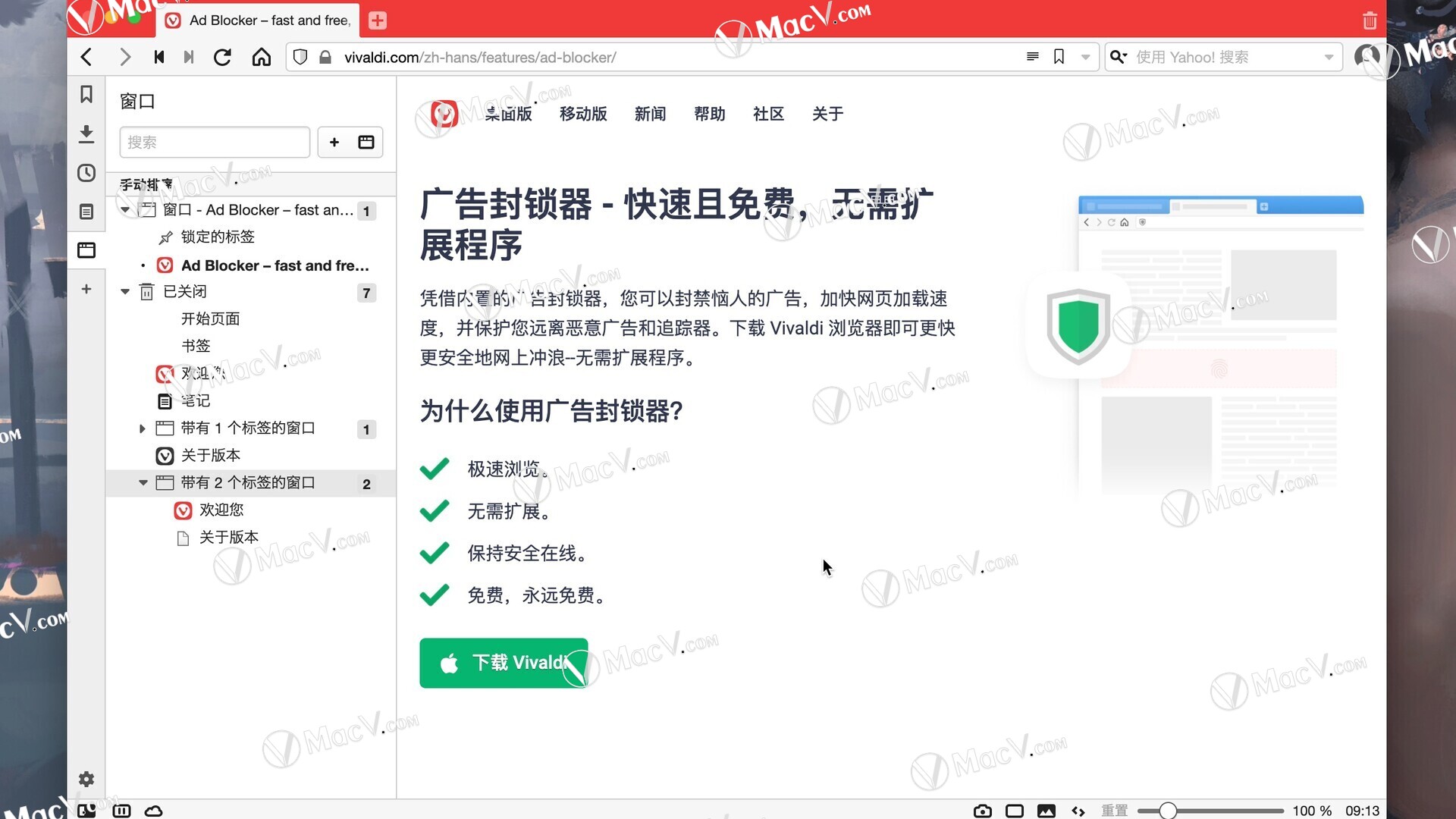This screenshot has width=1456, height=819.
Task: Open search engine selector magnifier
Action: tap(1119, 57)
